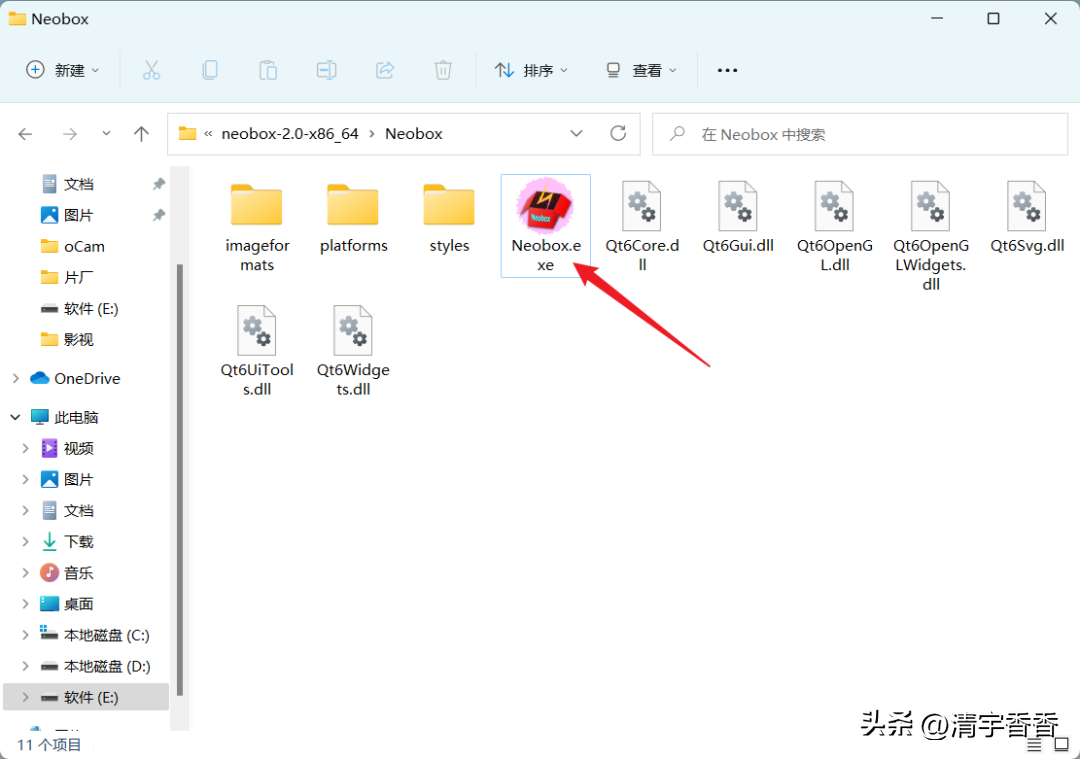The image size is (1080, 759).
Task: Click the navigation pane scrollbar
Action: 180,479
